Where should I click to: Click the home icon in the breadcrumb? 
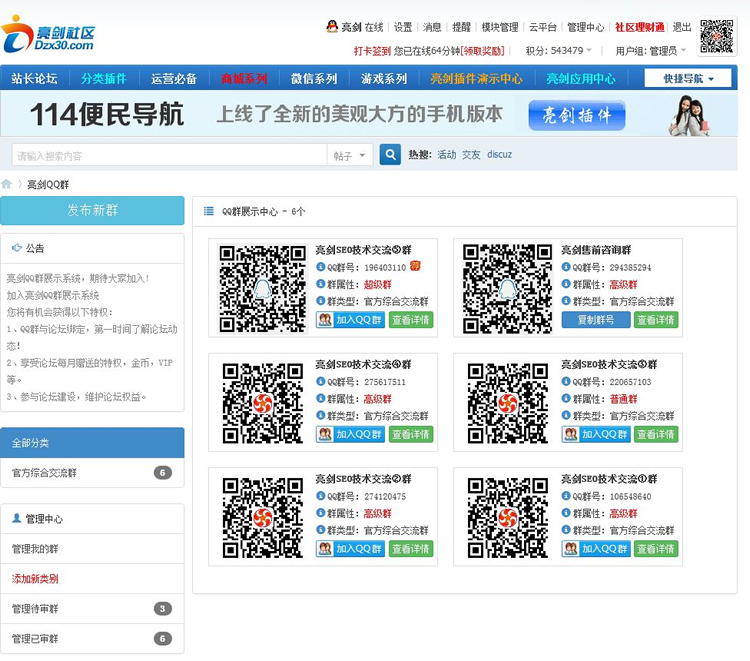(6, 184)
